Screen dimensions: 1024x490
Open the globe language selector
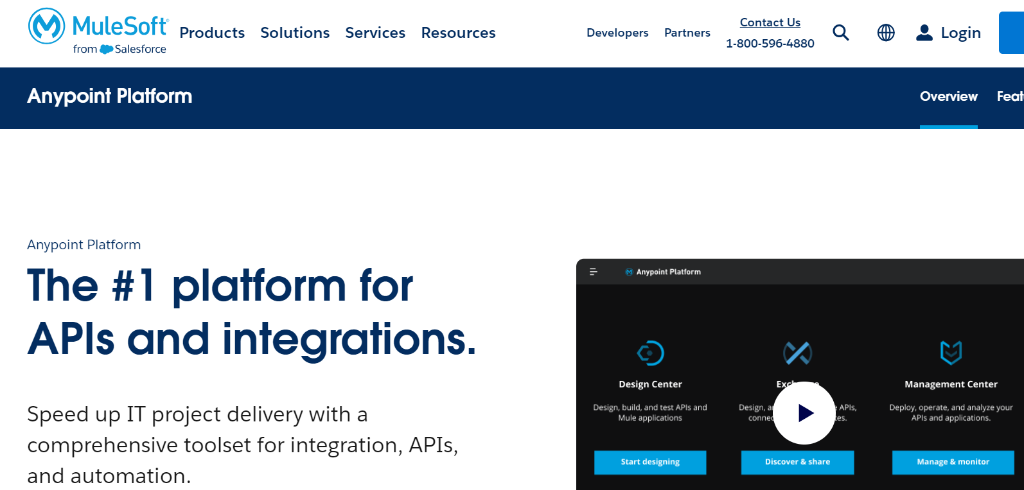(886, 33)
